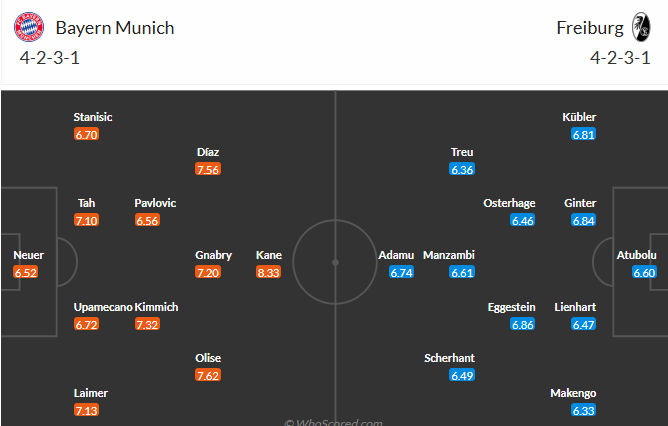Click Díaz's 7.56 rating badge
Viewport: 668px width, 426px height.
(208, 169)
